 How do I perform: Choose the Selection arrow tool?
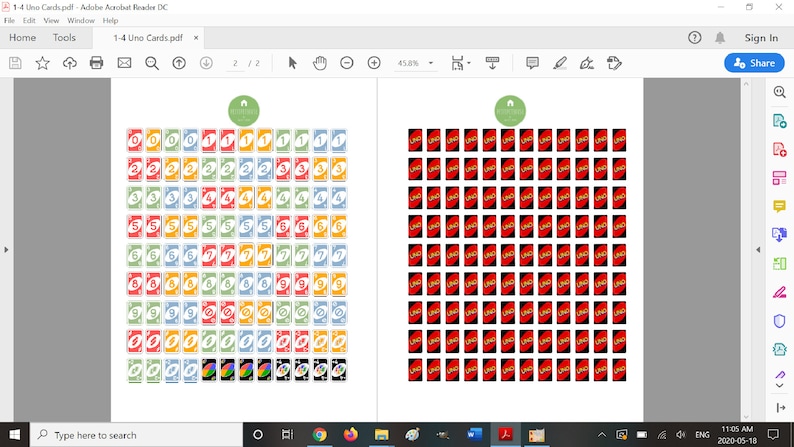point(292,63)
